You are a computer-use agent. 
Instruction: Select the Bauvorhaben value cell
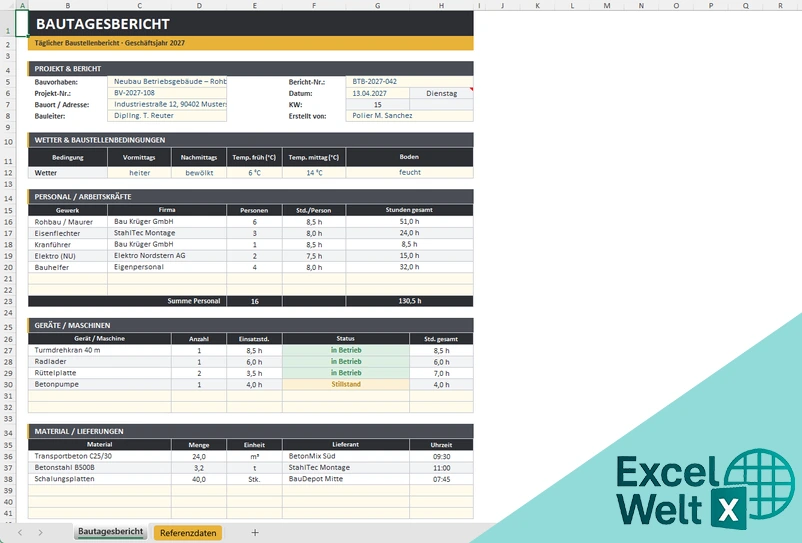pyautogui.click(x=167, y=81)
